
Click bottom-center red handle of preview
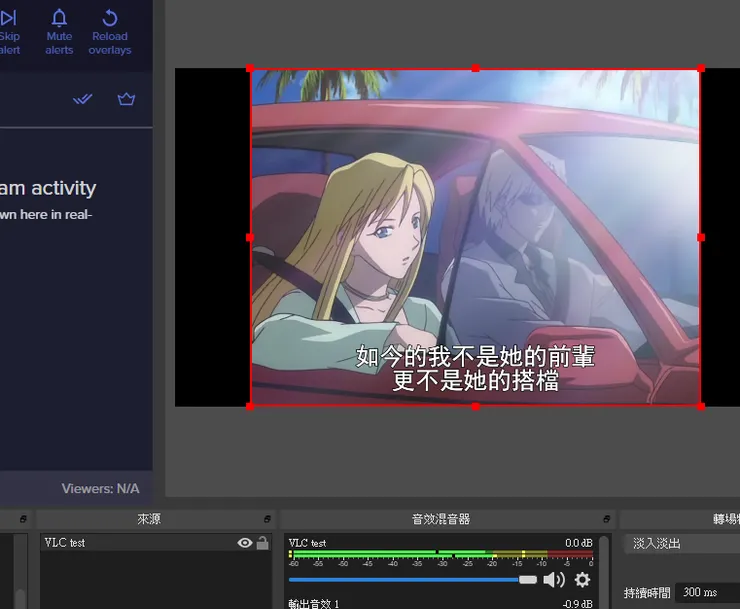(476, 406)
